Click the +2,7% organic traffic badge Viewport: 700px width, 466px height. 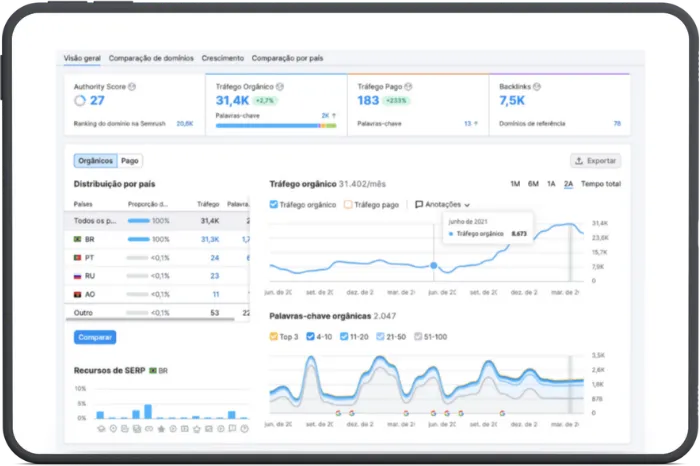tap(265, 101)
